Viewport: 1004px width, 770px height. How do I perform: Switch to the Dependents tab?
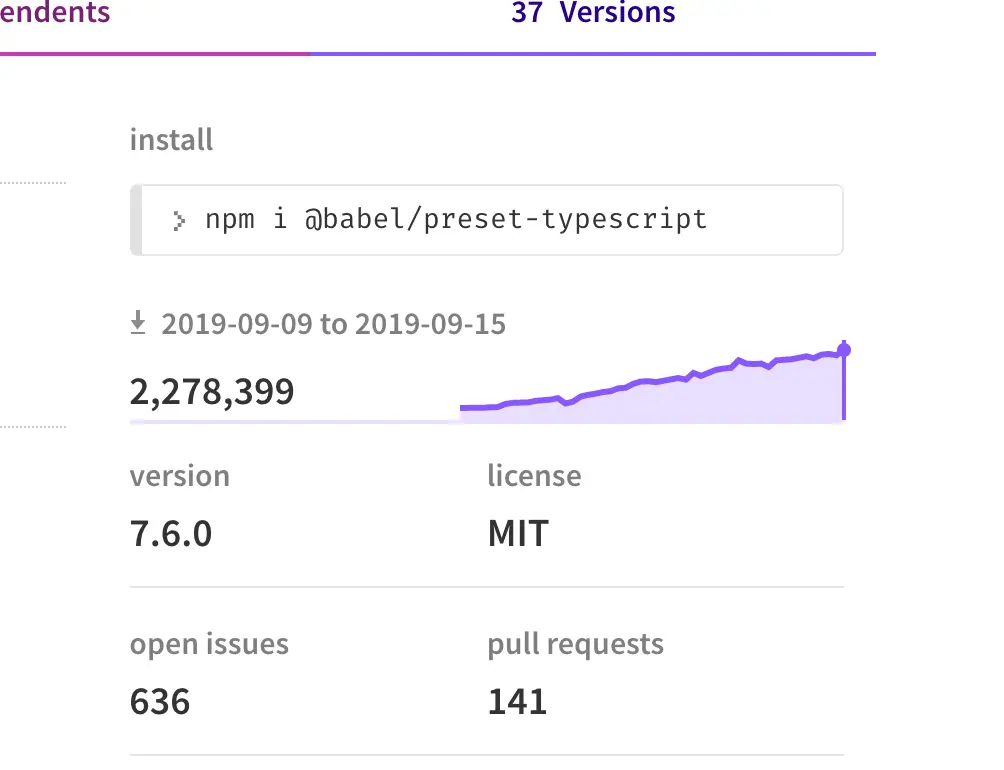pyautogui.click(x=54, y=13)
